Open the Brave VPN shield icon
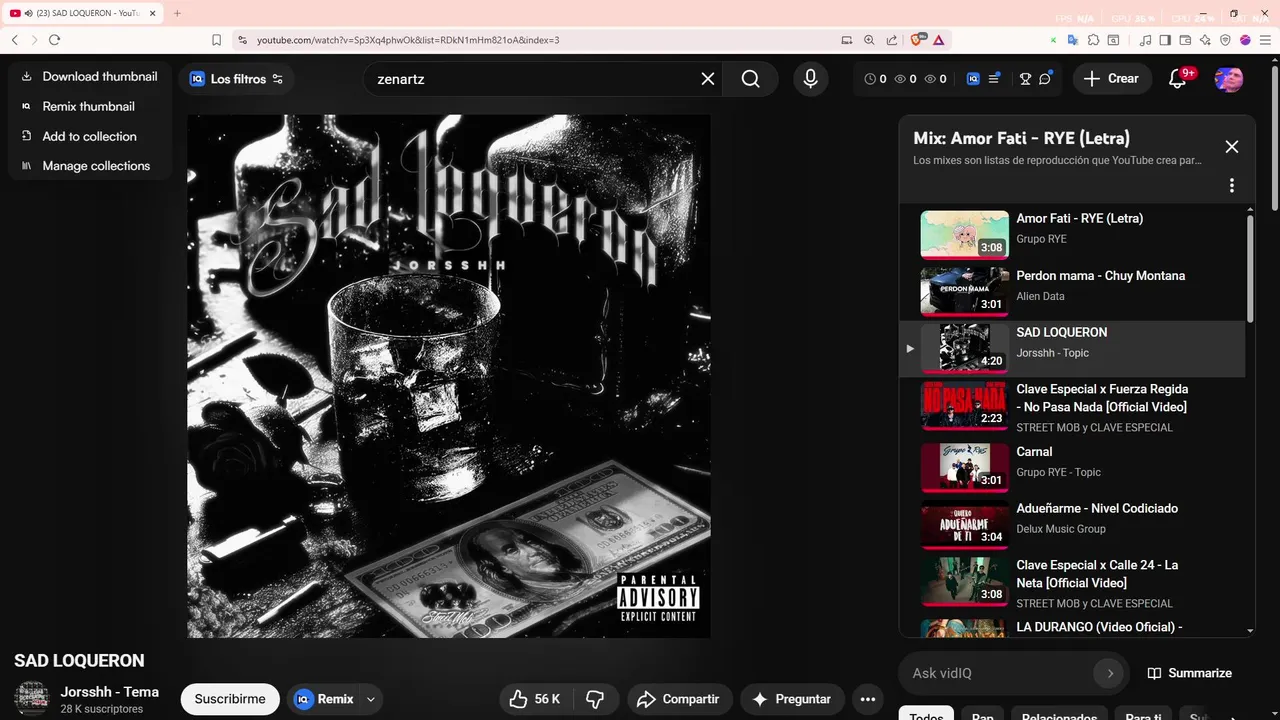The image size is (1280, 720). click(x=1225, y=40)
